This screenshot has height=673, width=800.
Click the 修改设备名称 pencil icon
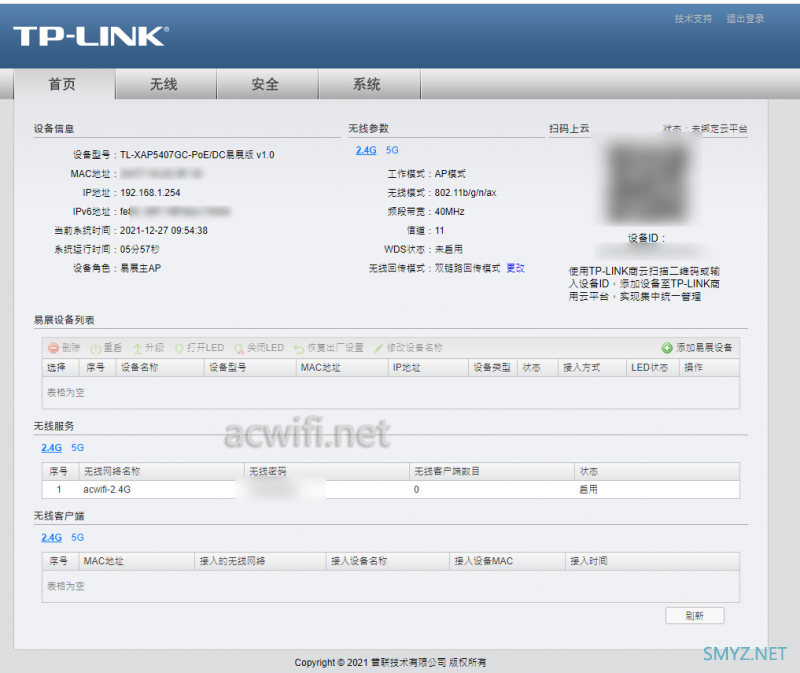tap(378, 348)
